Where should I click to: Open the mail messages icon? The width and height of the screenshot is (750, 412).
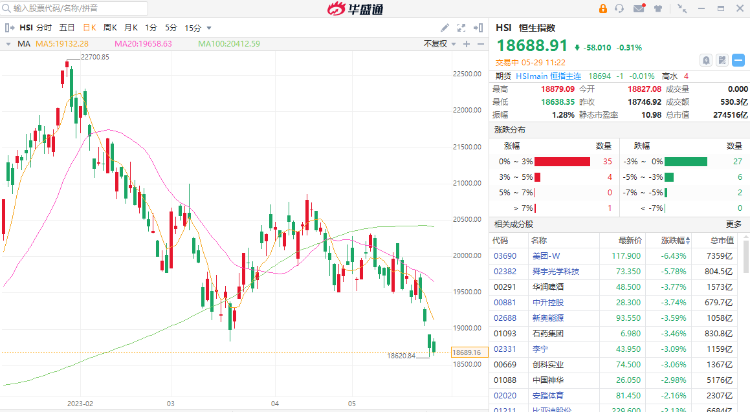pyautogui.click(x=639, y=8)
